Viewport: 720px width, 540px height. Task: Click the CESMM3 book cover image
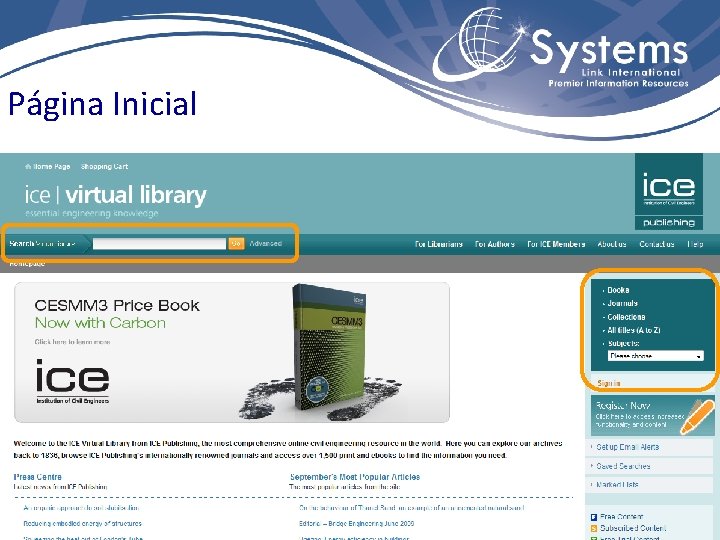pyautogui.click(x=330, y=347)
